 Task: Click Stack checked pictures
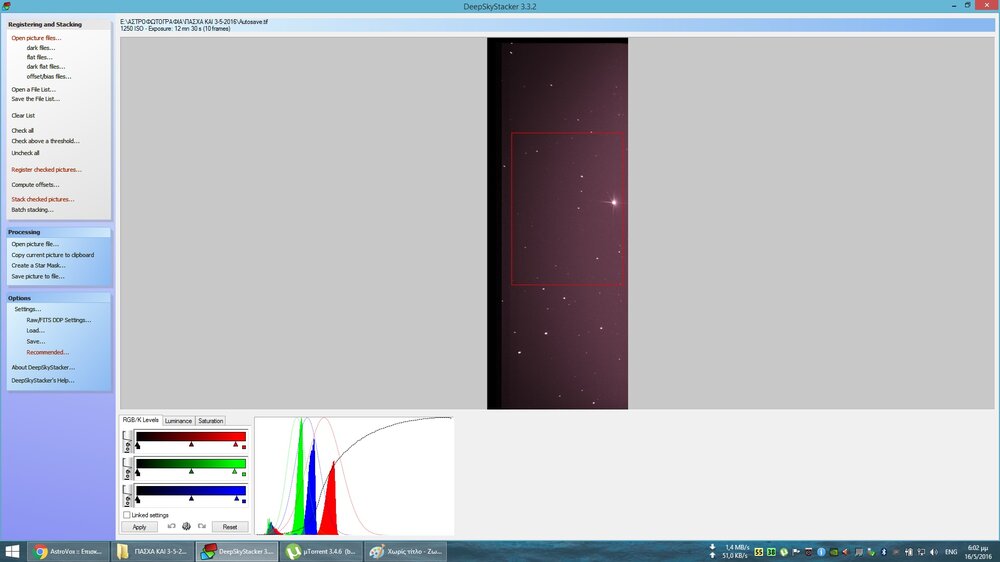tap(42, 199)
